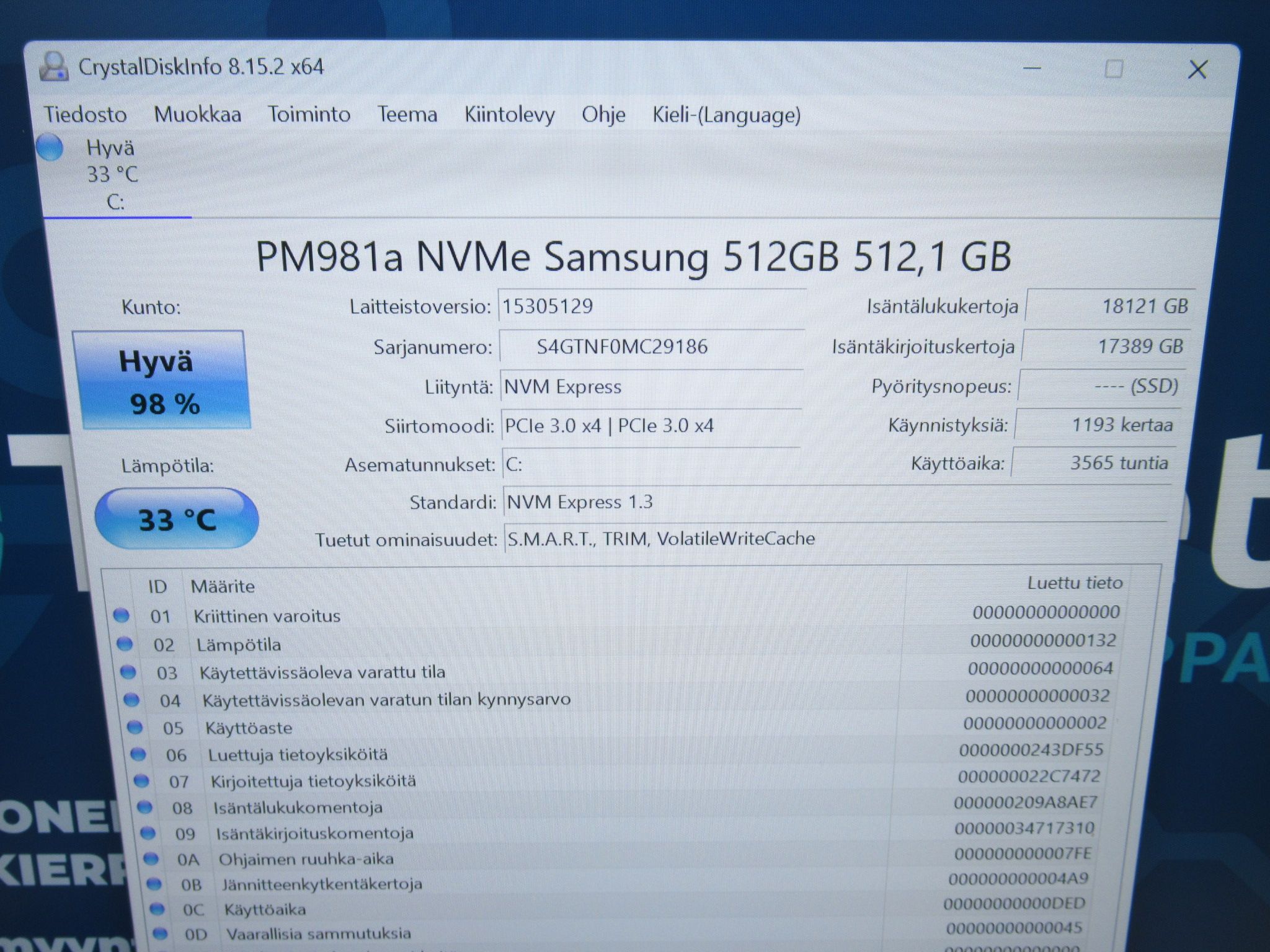
Task: Click status dot for Luettuja tietoyksiköitä row
Action: [138, 754]
